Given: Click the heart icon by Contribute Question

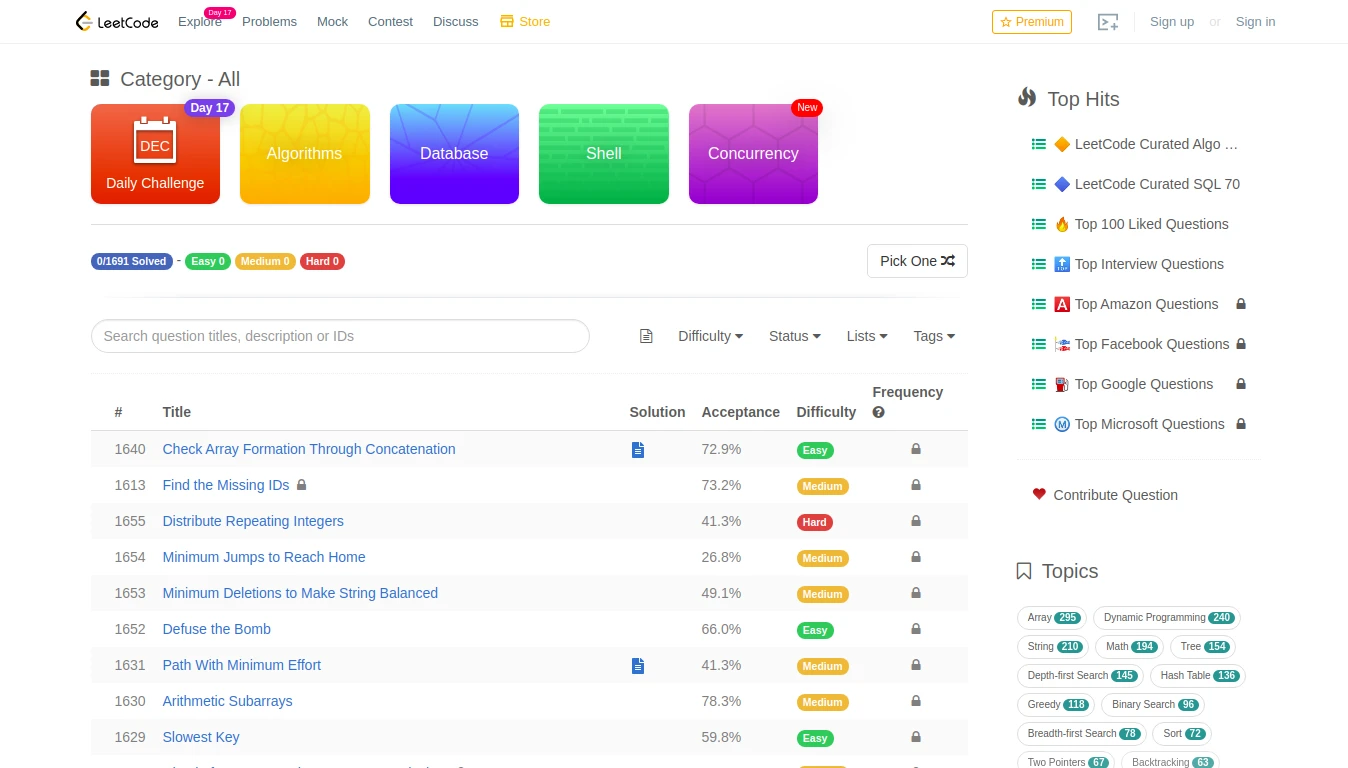Looking at the screenshot, I should (1039, 494).
